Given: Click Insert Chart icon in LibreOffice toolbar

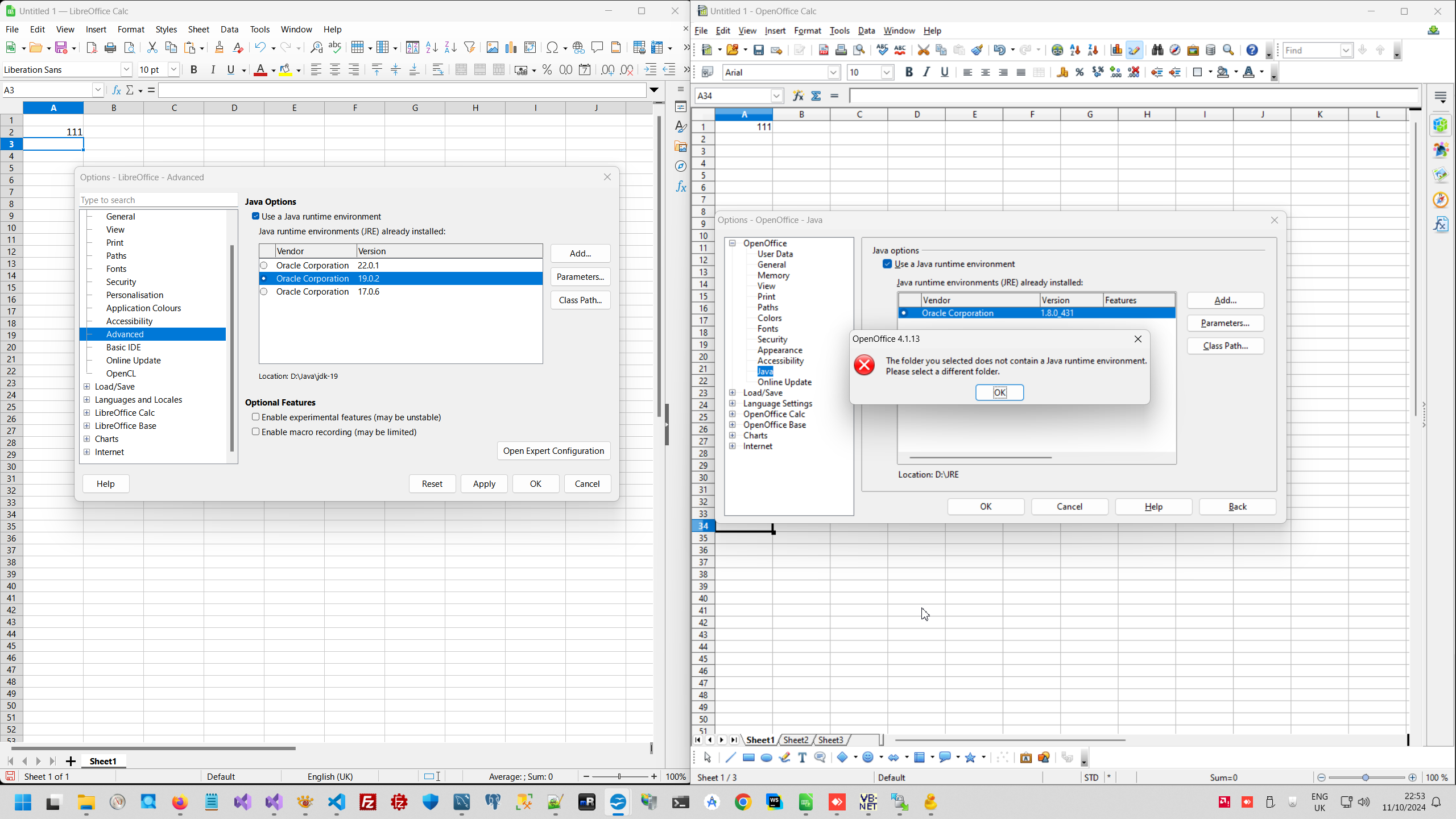Looking at the screenshot, I should pyautogui.click(x=511, y=48).
